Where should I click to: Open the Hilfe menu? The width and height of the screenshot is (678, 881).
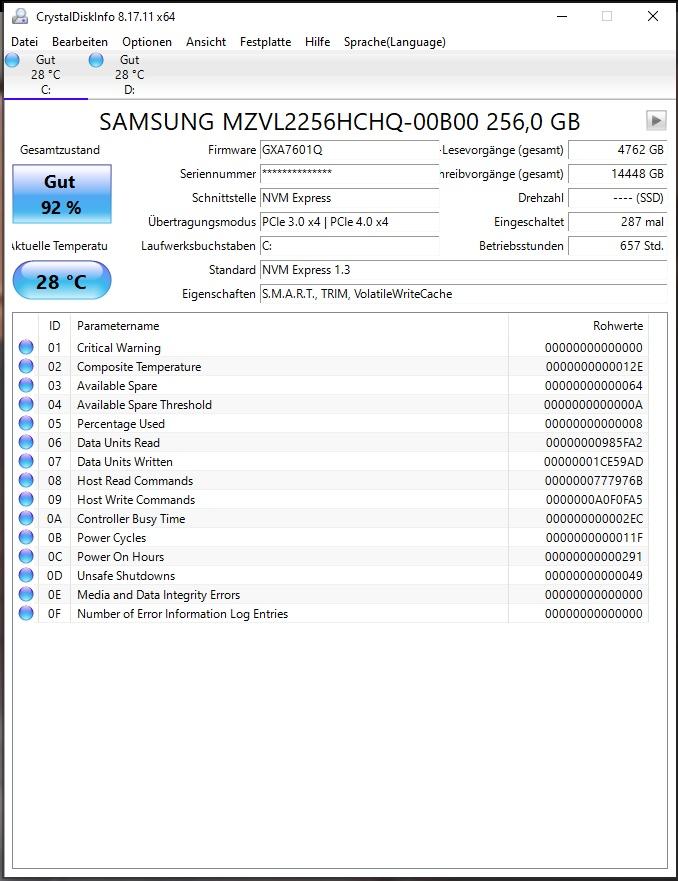[317, 42]
